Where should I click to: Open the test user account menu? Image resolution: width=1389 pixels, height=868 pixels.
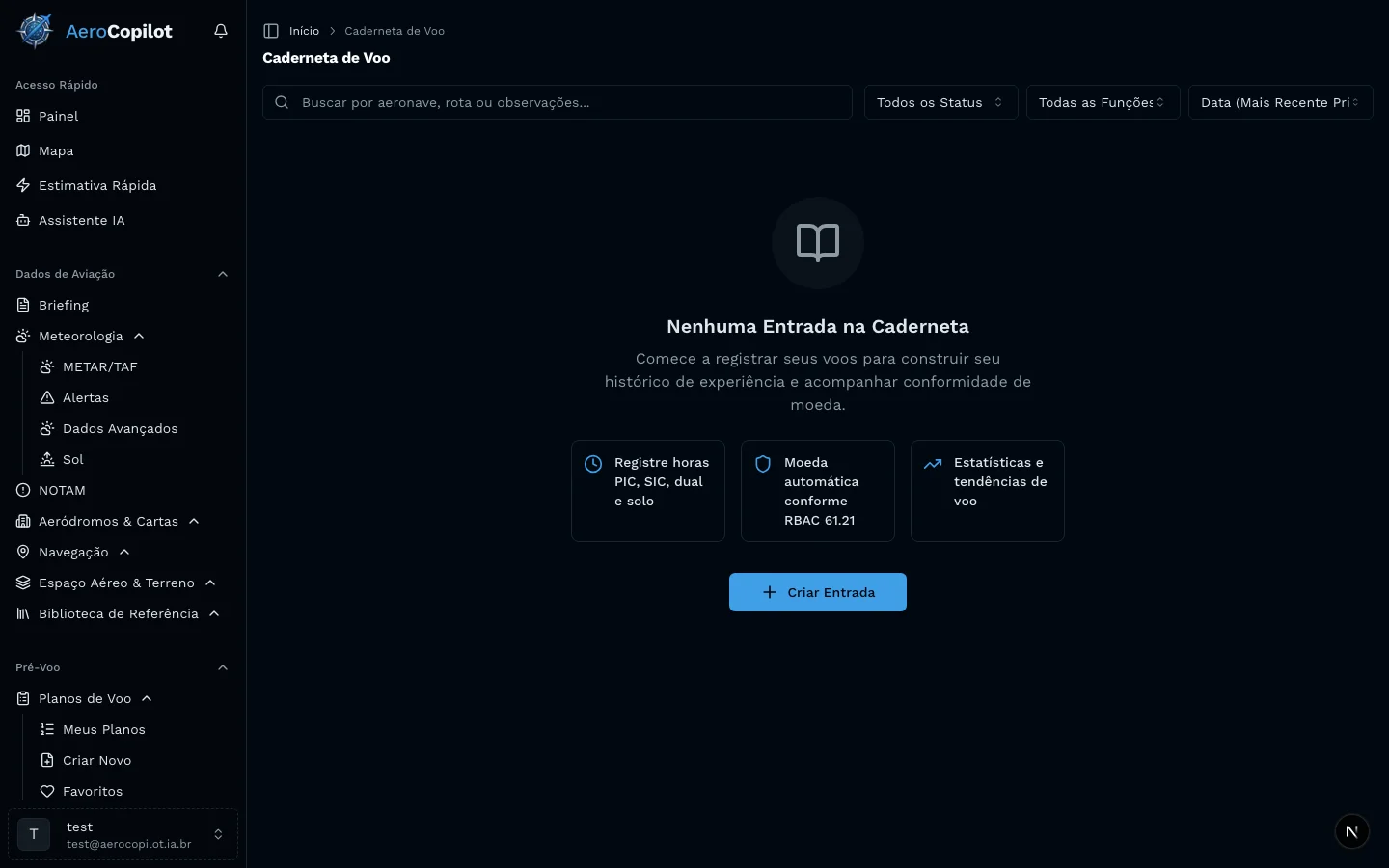point(123,834)
